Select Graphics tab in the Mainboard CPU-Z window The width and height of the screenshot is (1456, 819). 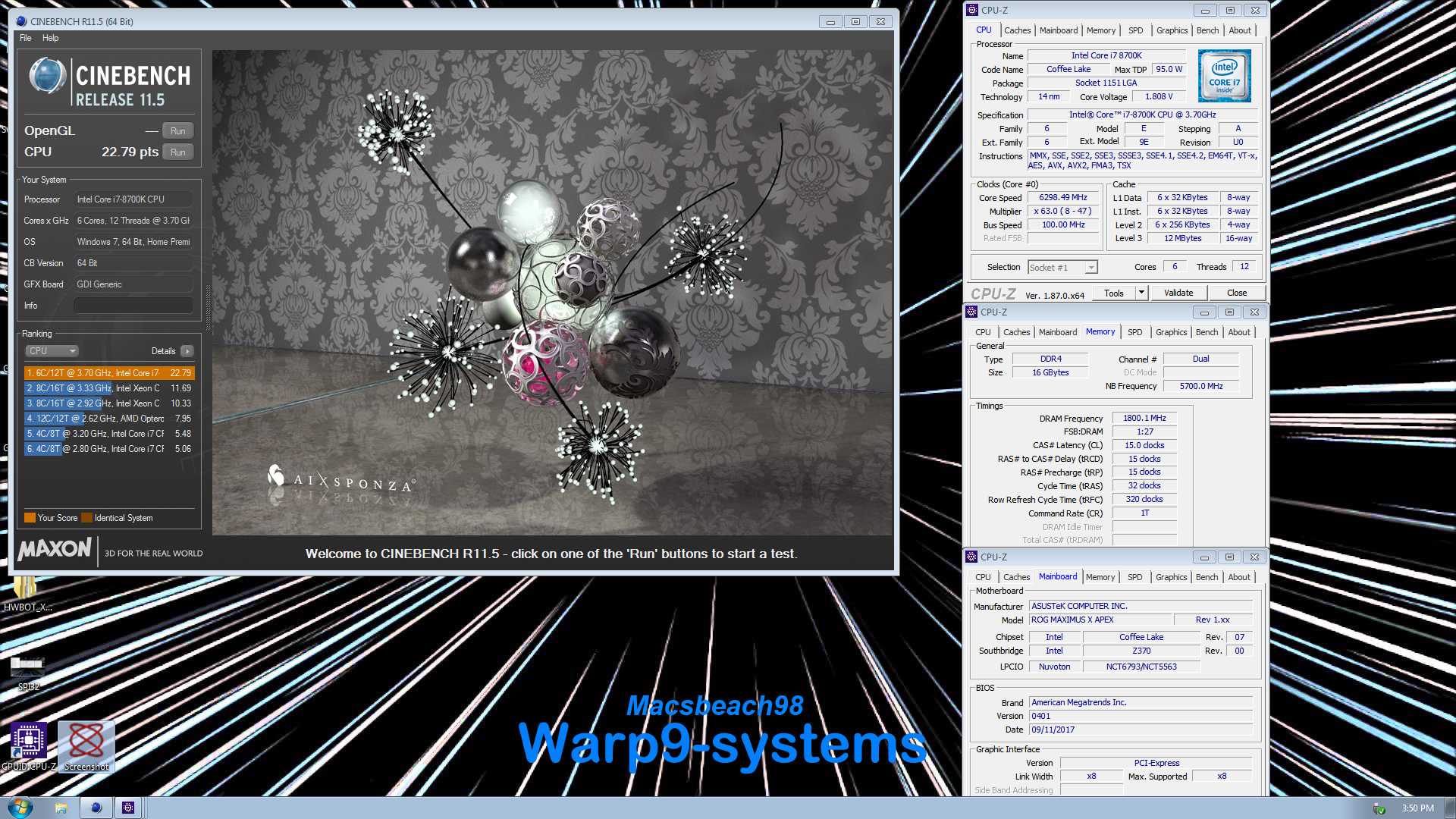coord(1171,577)
